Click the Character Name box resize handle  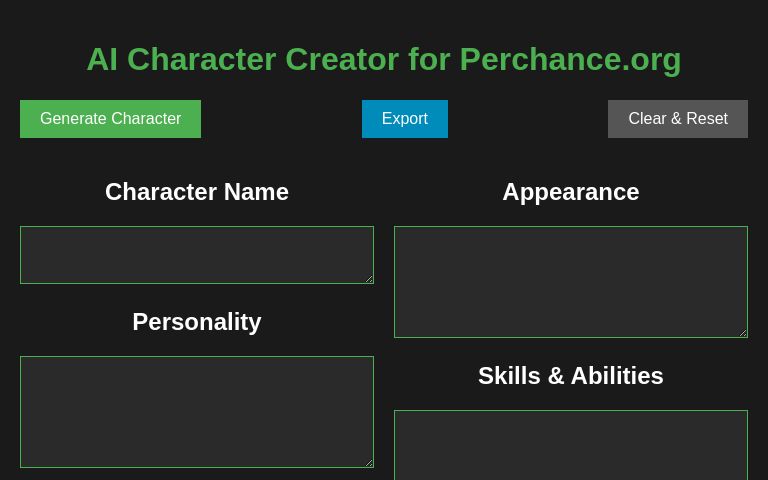pyautogui.click(x=369, y=279)
